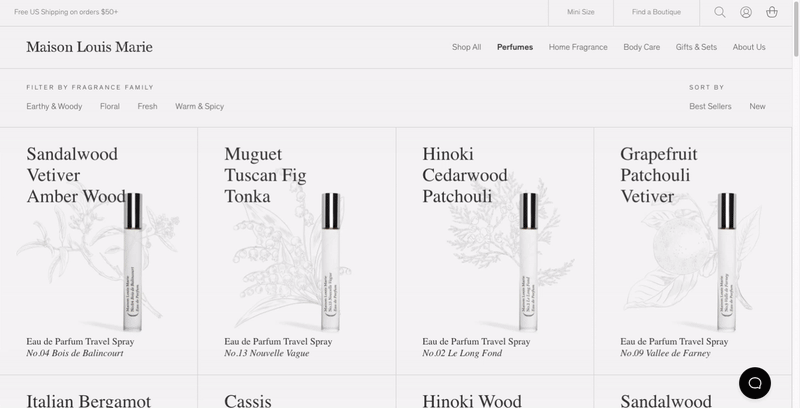Viewport: 800px width, 408px height.
Task: Click the No.09 Vallee de Farney label
Action: (665, 353)
